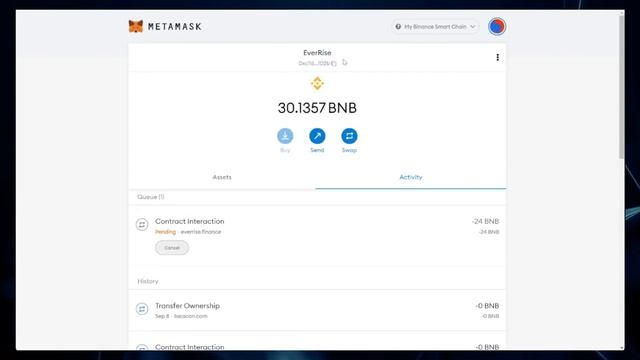Click the Transfer Ownership row icon
Viewport: 640px width, 360px height.
(142, 309)
